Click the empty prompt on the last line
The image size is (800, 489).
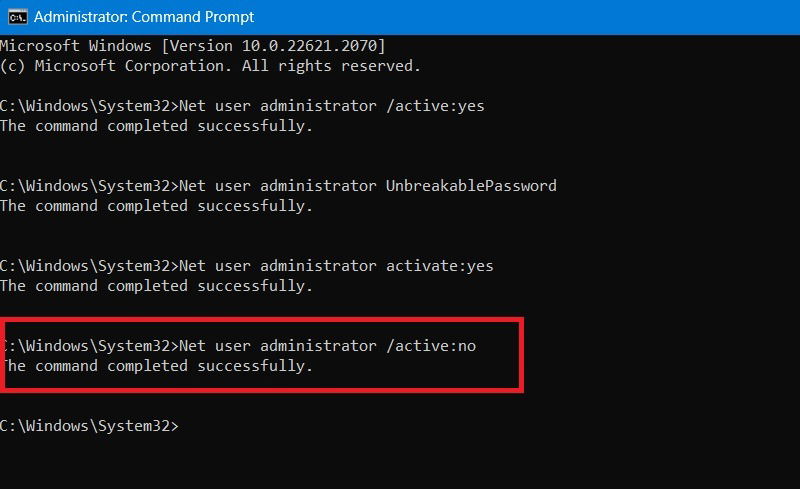pyautogui.click(x=89, y=426)
